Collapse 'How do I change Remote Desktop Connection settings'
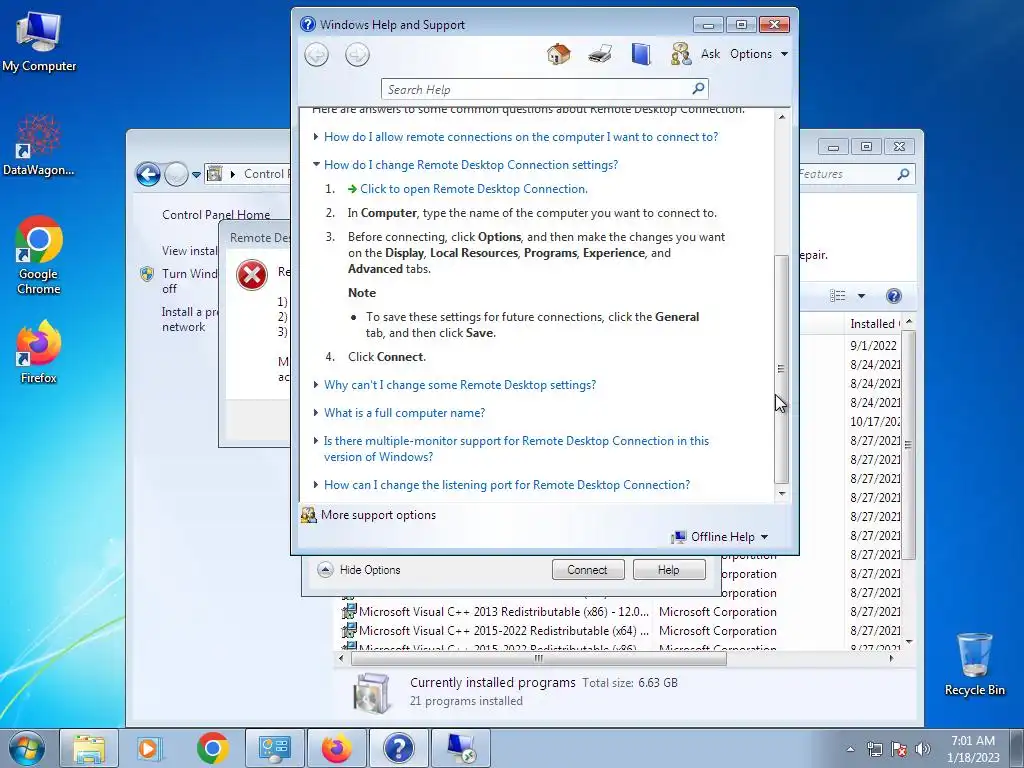The width and height of the screenshot is (1024, 768). click(470, 165)
